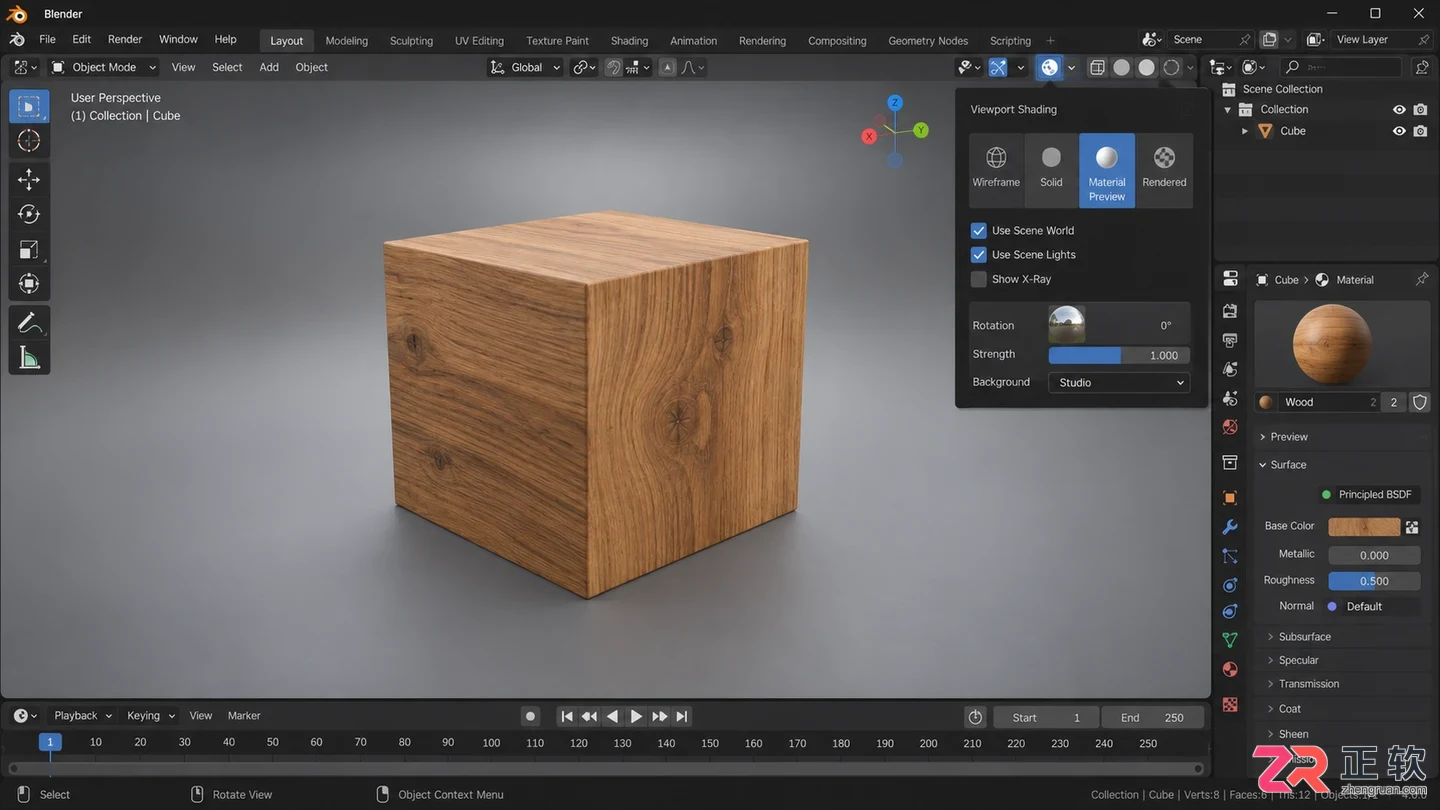Jump to the last frame in timeline
Image resolution: width=1440 pixels, height=810 pixels.
[682, 716]
